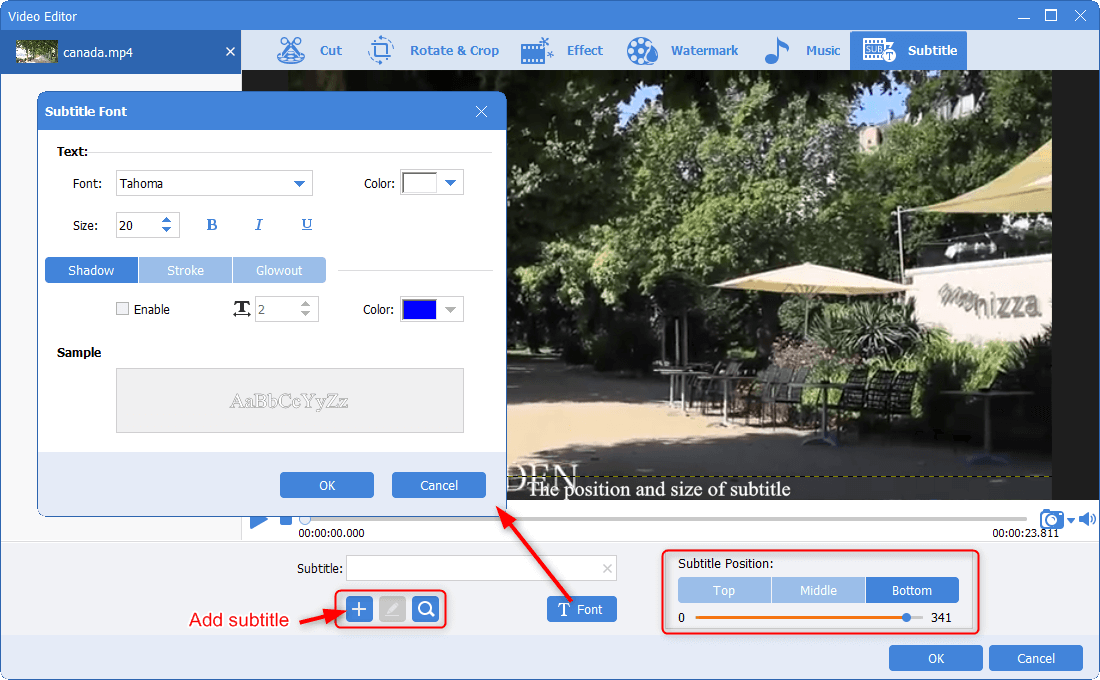Expand the text color dropdown arrow
Viewport: 1100px width, 680px height.
tap(450, 182)
